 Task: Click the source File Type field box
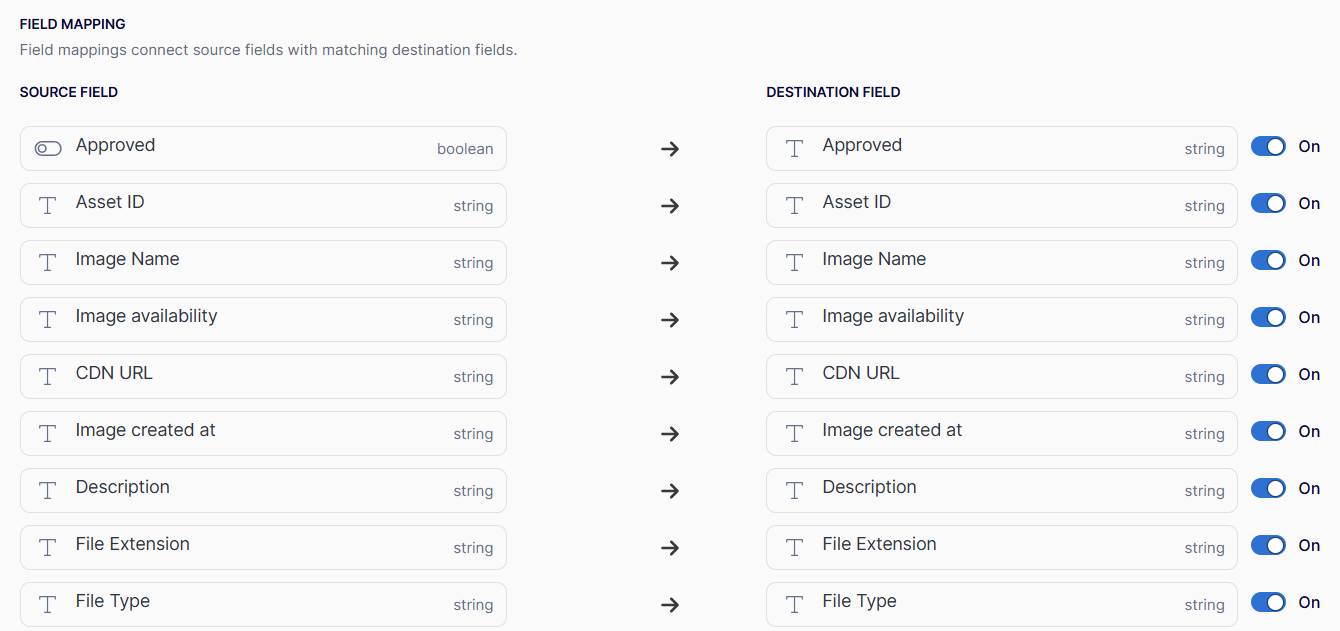263,604
